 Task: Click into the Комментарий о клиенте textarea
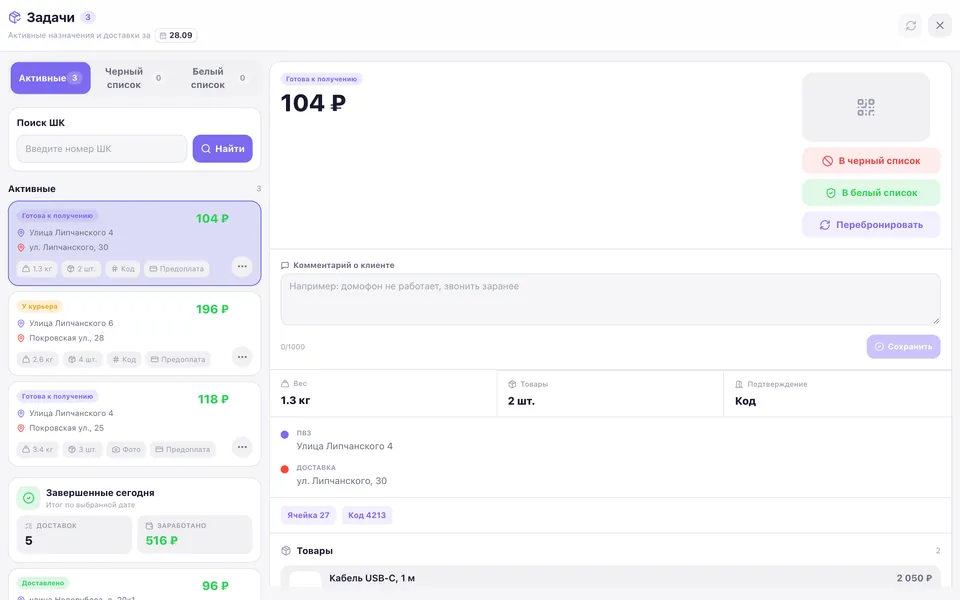(x=610, y=299)
